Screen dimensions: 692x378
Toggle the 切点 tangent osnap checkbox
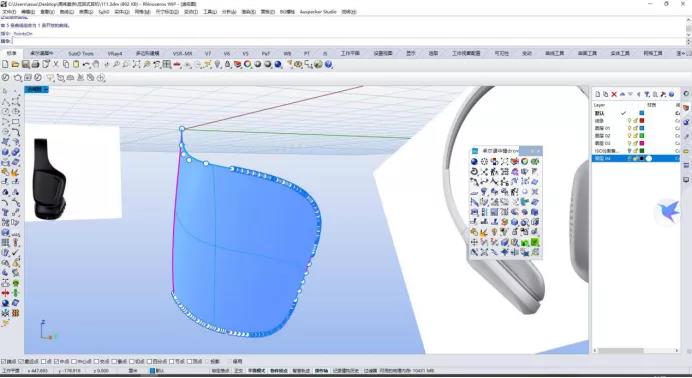(x=132, y=361)
